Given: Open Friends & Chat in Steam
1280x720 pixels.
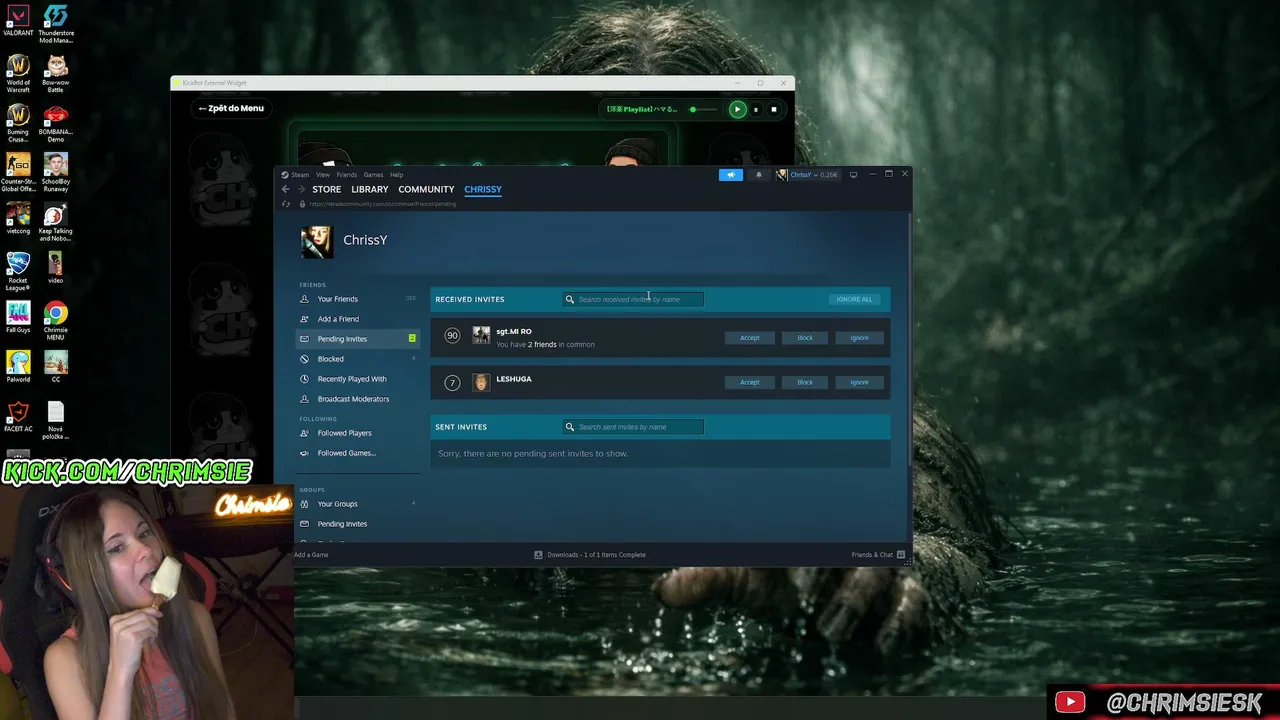Looking at the screenshot, I should click(878, 555).
